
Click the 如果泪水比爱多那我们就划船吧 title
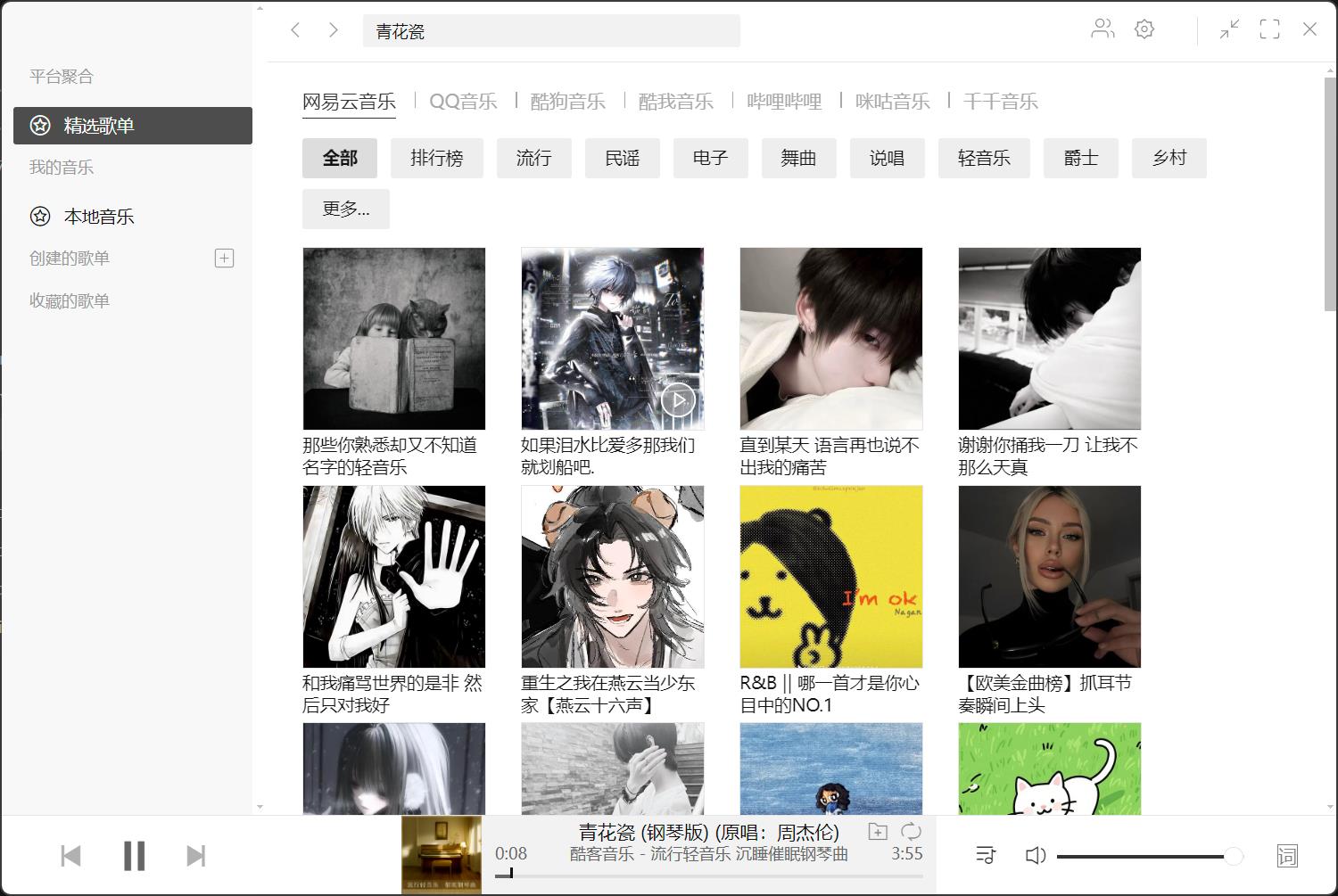[x=608, y=456]
